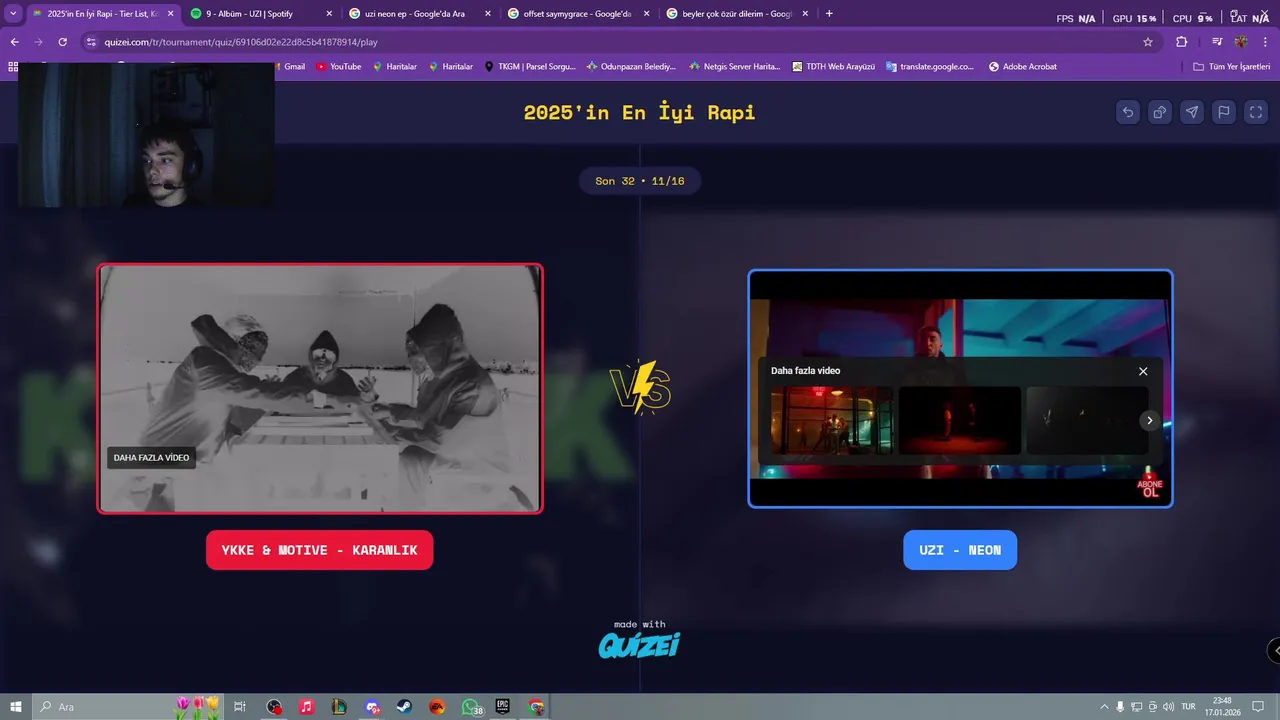Click the taskbar 'Ara' search box
The height and width of the screenshot is (720, 1280).
tap(130, 707)
